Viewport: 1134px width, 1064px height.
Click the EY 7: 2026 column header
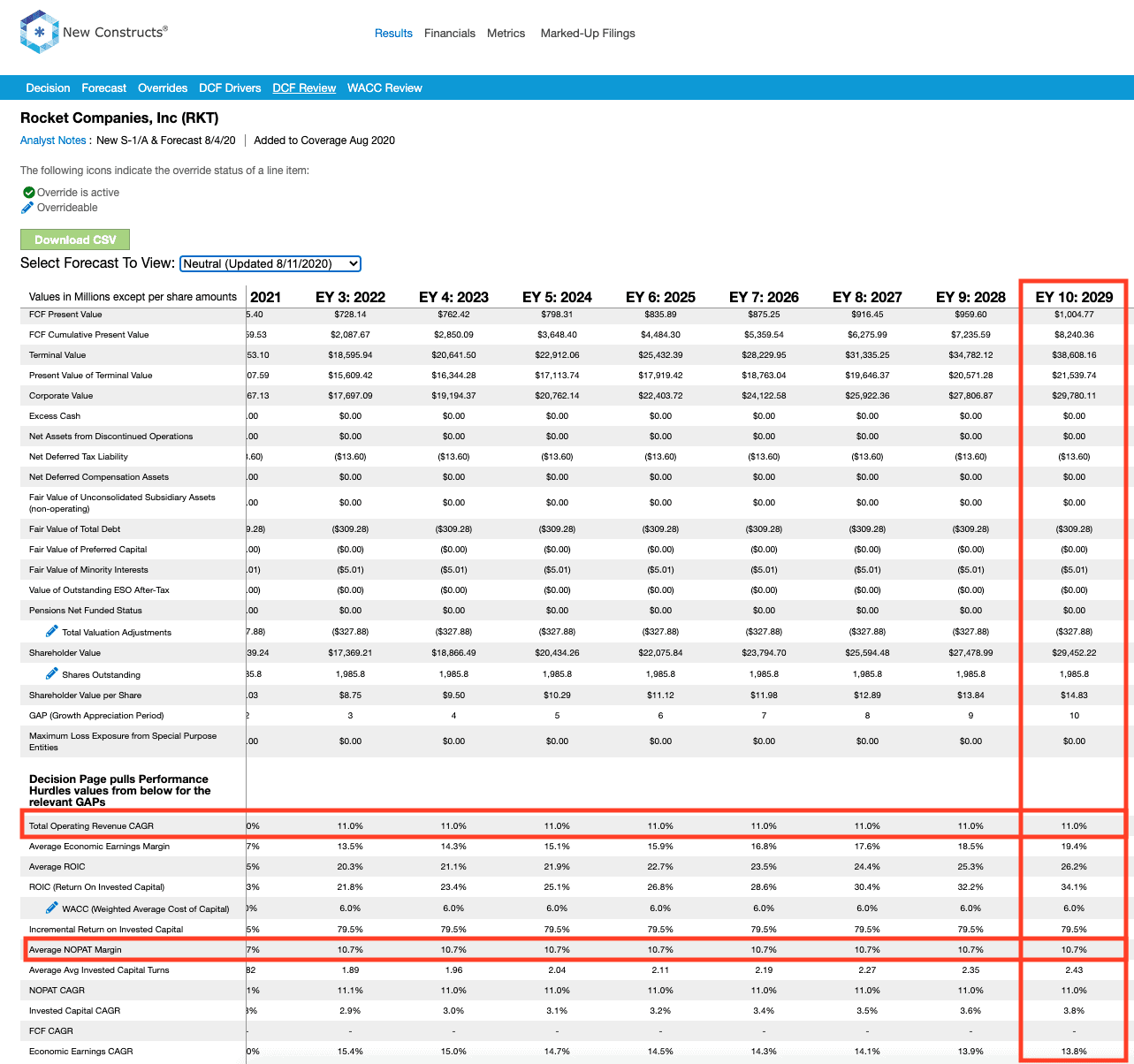(x=764, y=297)
